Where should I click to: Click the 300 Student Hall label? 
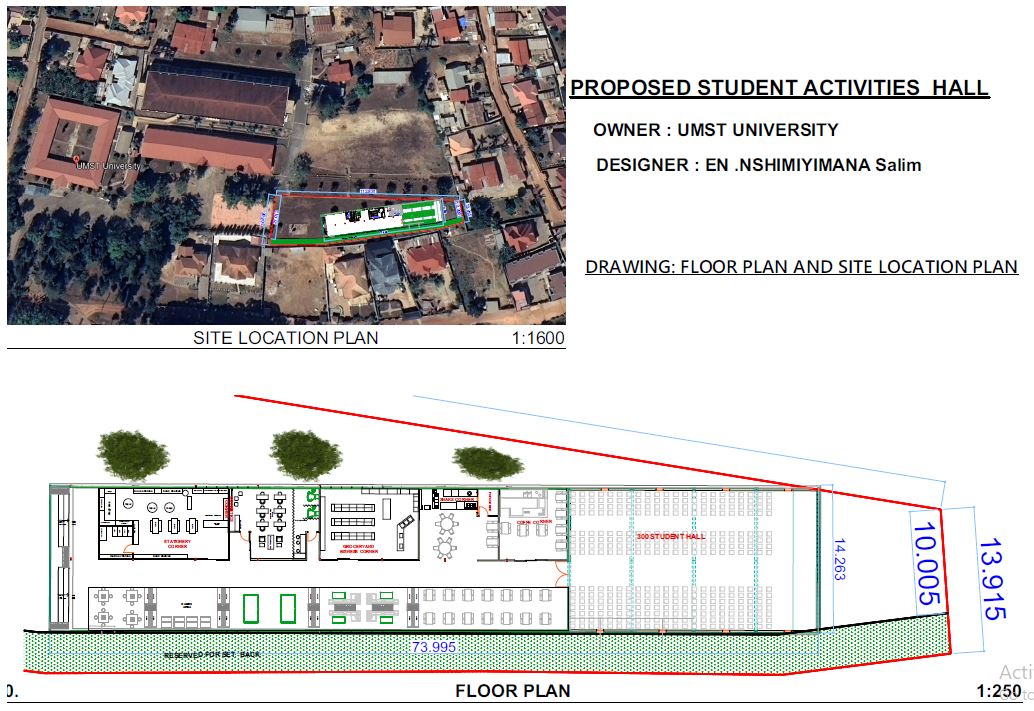coord(670,537)
